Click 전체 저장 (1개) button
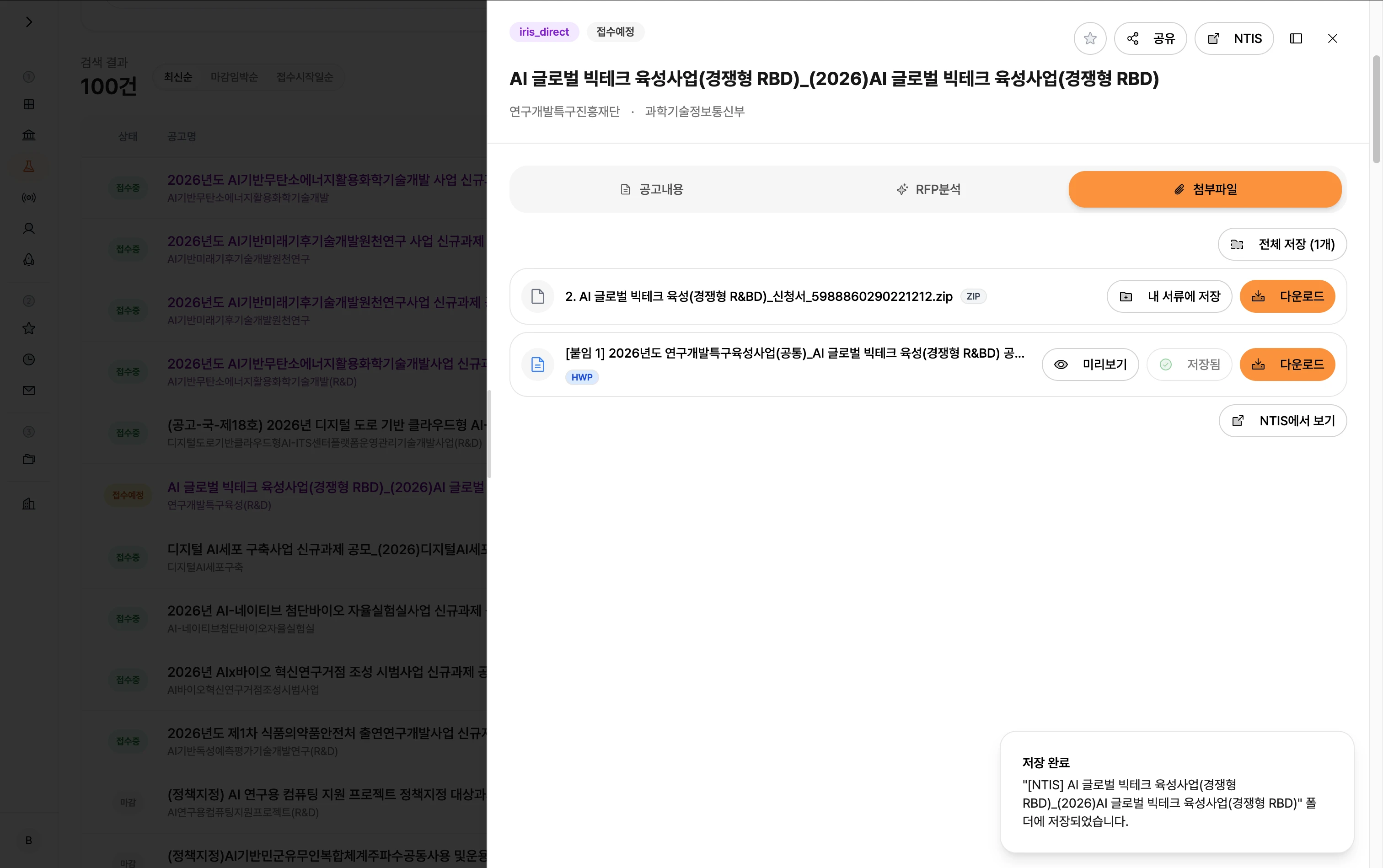1383x868 pixels. coord(1282,245)
